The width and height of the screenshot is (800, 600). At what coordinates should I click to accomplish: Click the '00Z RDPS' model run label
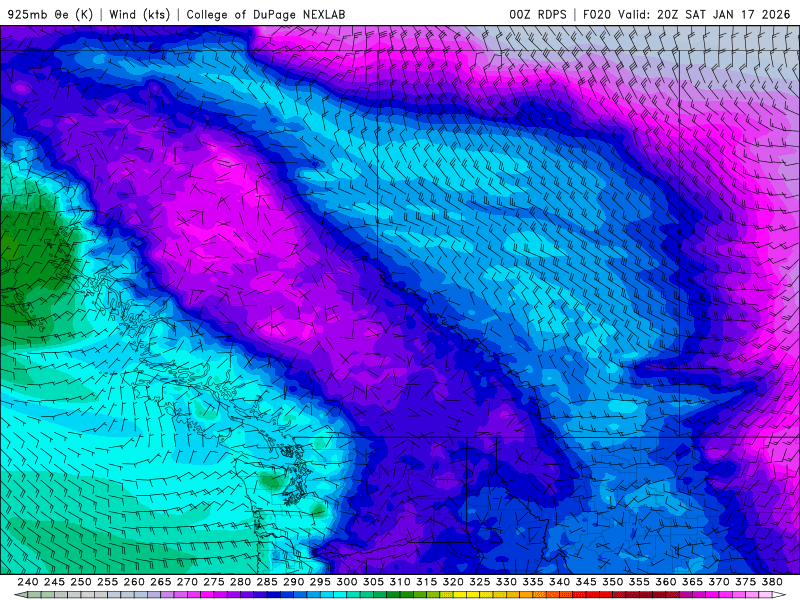(x=538, y=14)
